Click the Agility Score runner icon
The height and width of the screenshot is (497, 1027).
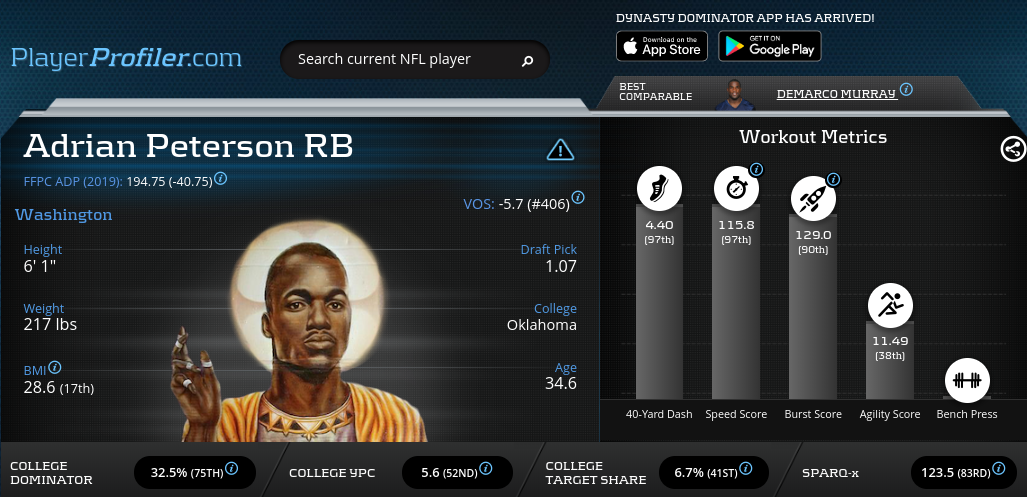(890, 305)
